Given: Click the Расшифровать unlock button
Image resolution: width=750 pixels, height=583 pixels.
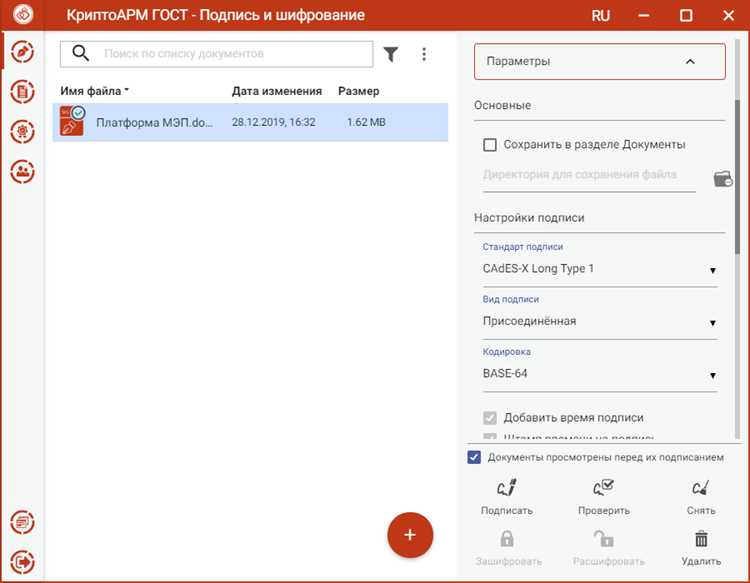Looking at the screenshot, I should 608,548.
